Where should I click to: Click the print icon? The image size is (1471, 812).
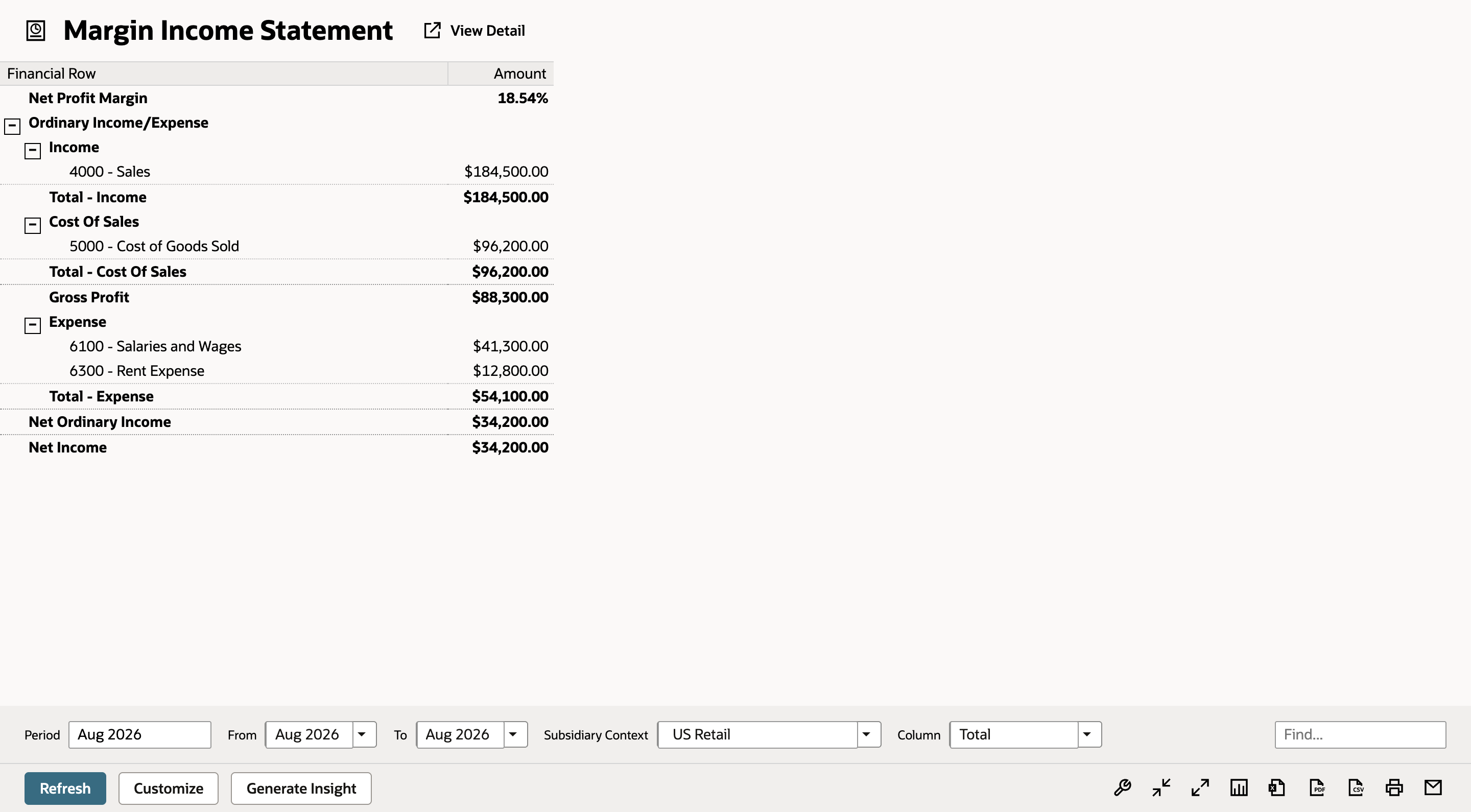click(x=1394, y=787)
